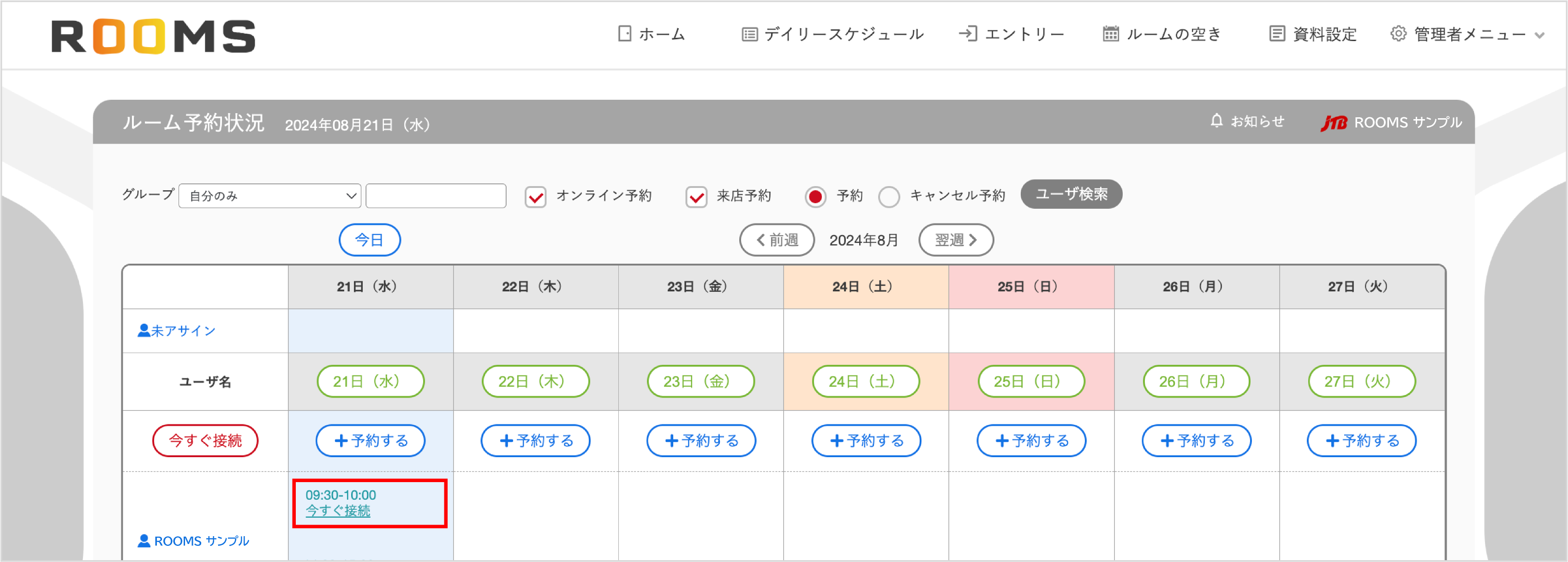The height and width of the screenshot is (562, 1568).
Task: Open ルームの空き via its calendar icon
Action: [x=1110, y=34]
